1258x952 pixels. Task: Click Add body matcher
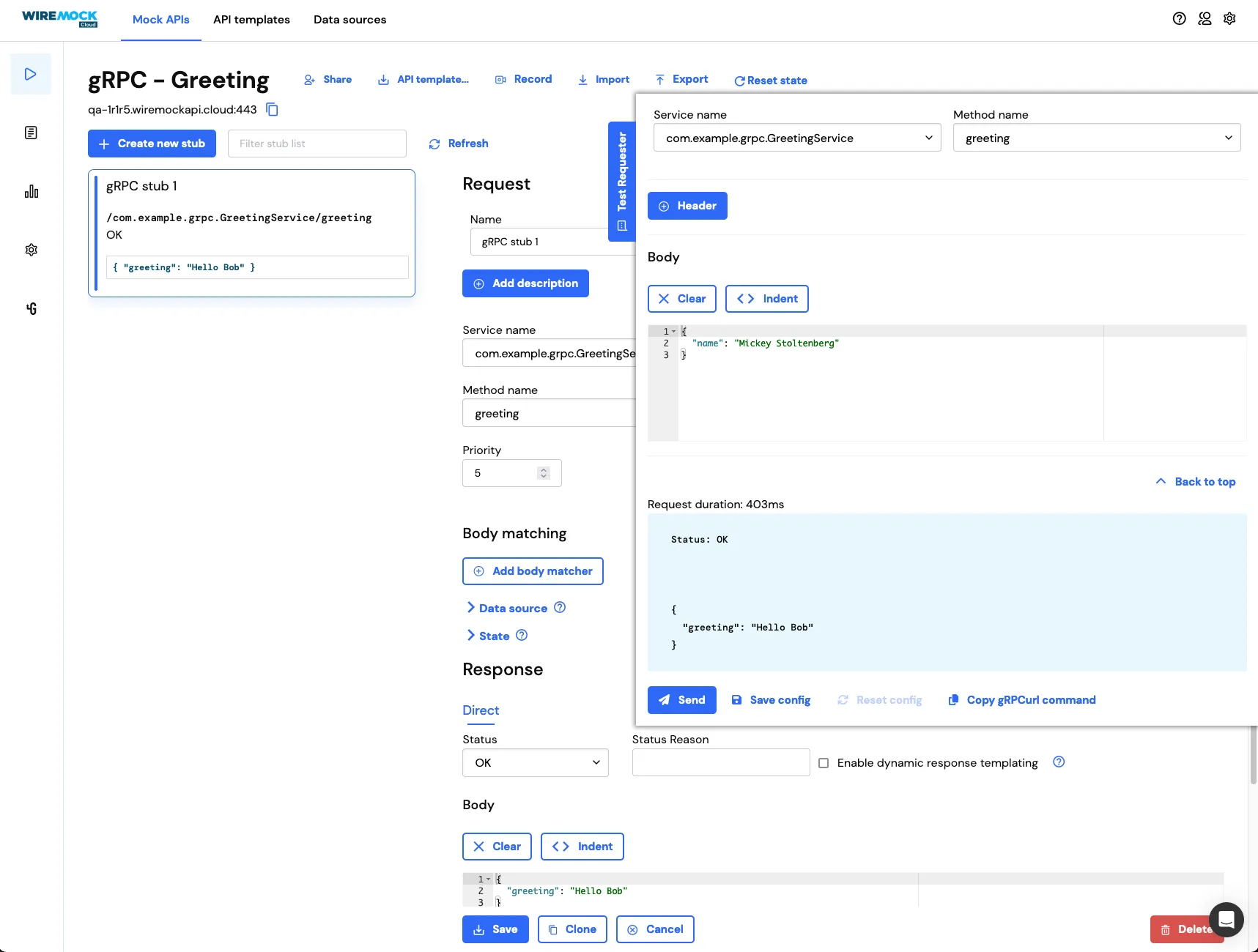(x=533, y=571)
